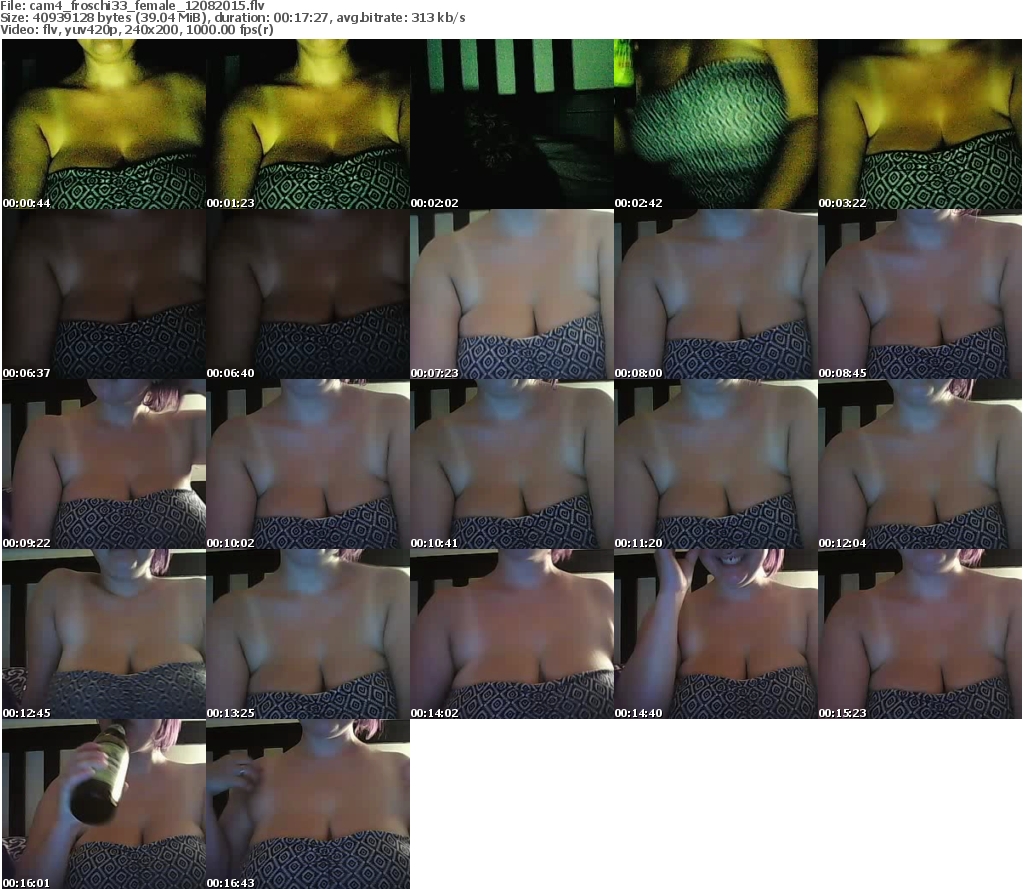Image resolution: width=1024 pixels, height=889 pixels.
Task: Select the frame at 00:15:23
Action: 920,634
